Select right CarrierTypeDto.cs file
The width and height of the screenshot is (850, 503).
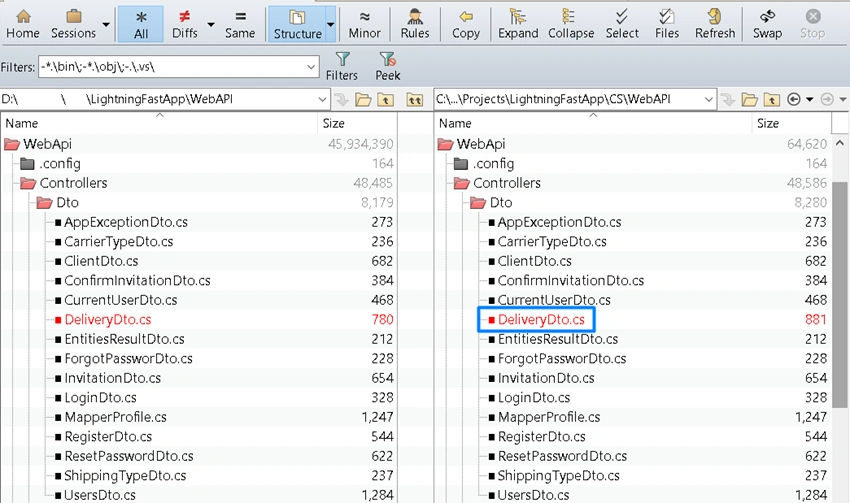(552, 242)
